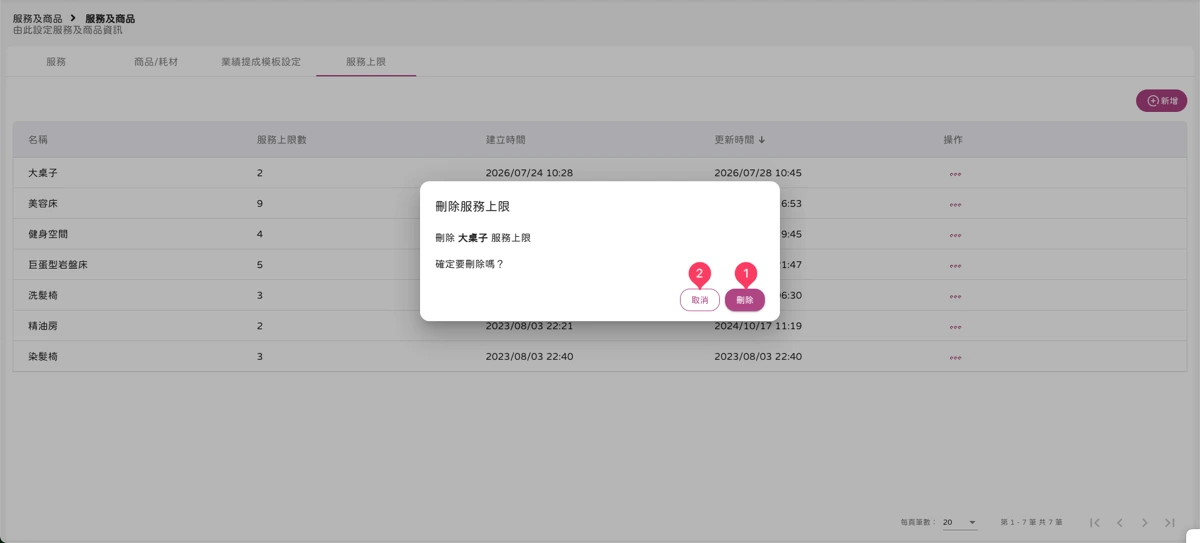The height and width of the screenshot is (543, 1200).
Task: Click the 新增 add button
Action: click(1161, 101)
